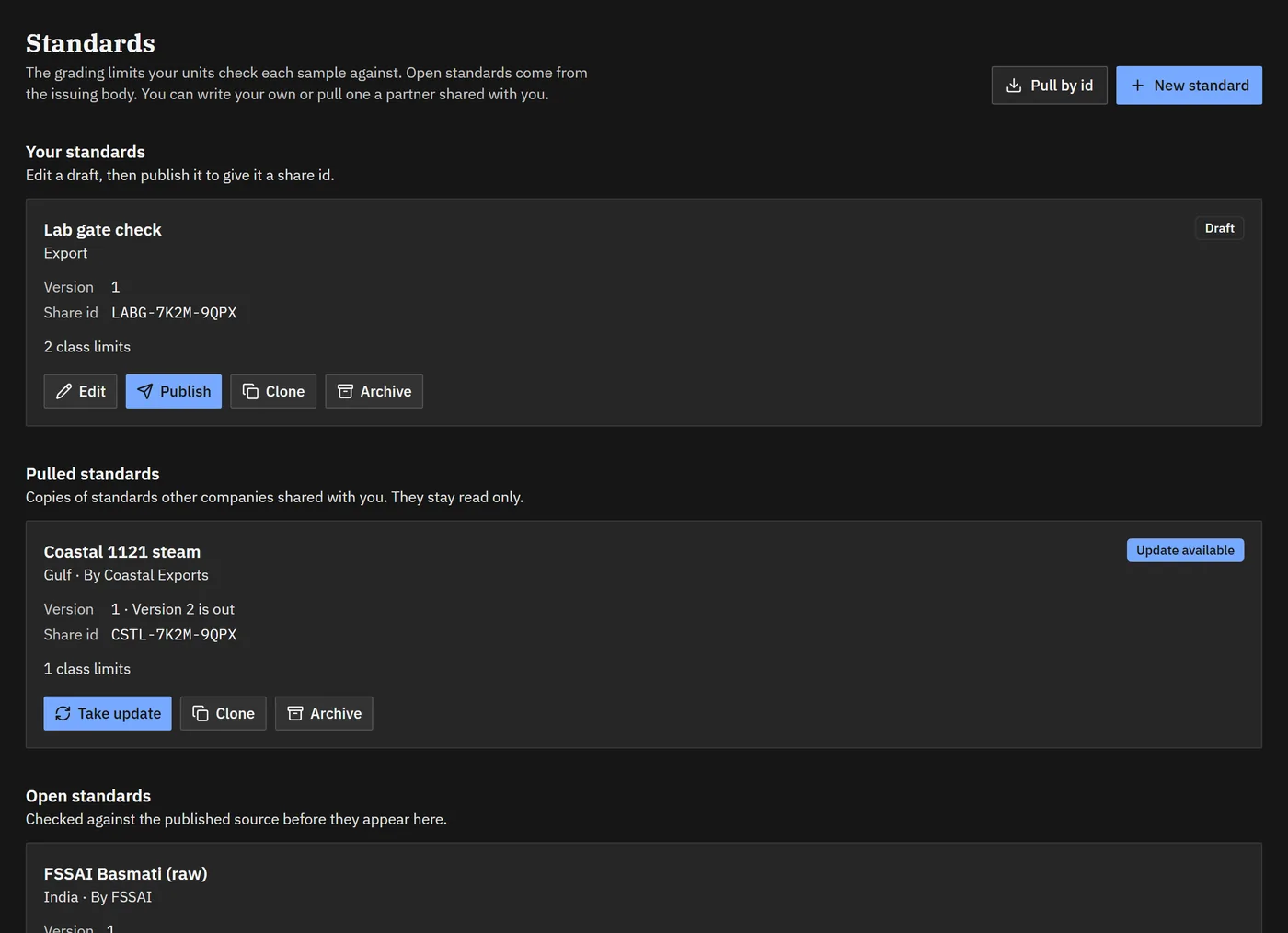This screenshot has width=1288, height=933.
Task: Click the FSSAI Basmati (raw) title
Action: (126, 874)
